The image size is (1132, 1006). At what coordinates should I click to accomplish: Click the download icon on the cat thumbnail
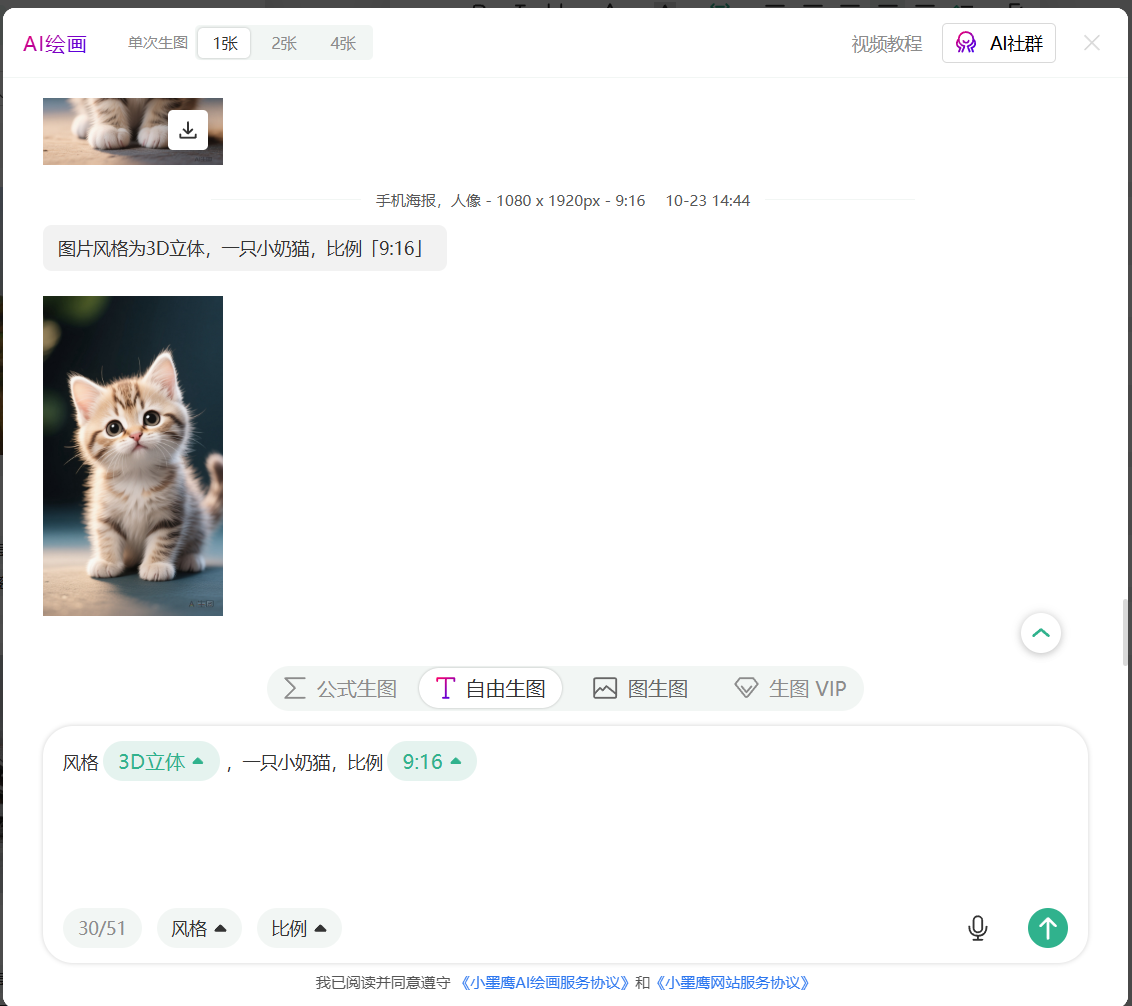188,130
